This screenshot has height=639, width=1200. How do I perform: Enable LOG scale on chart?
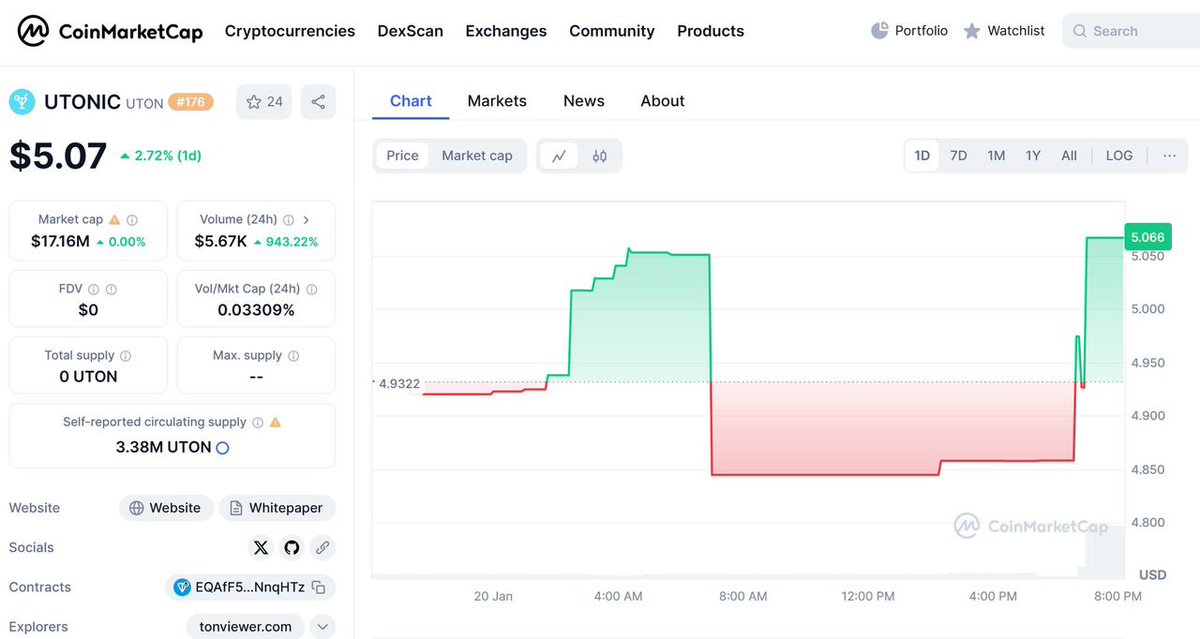[x=1119, y=156]
